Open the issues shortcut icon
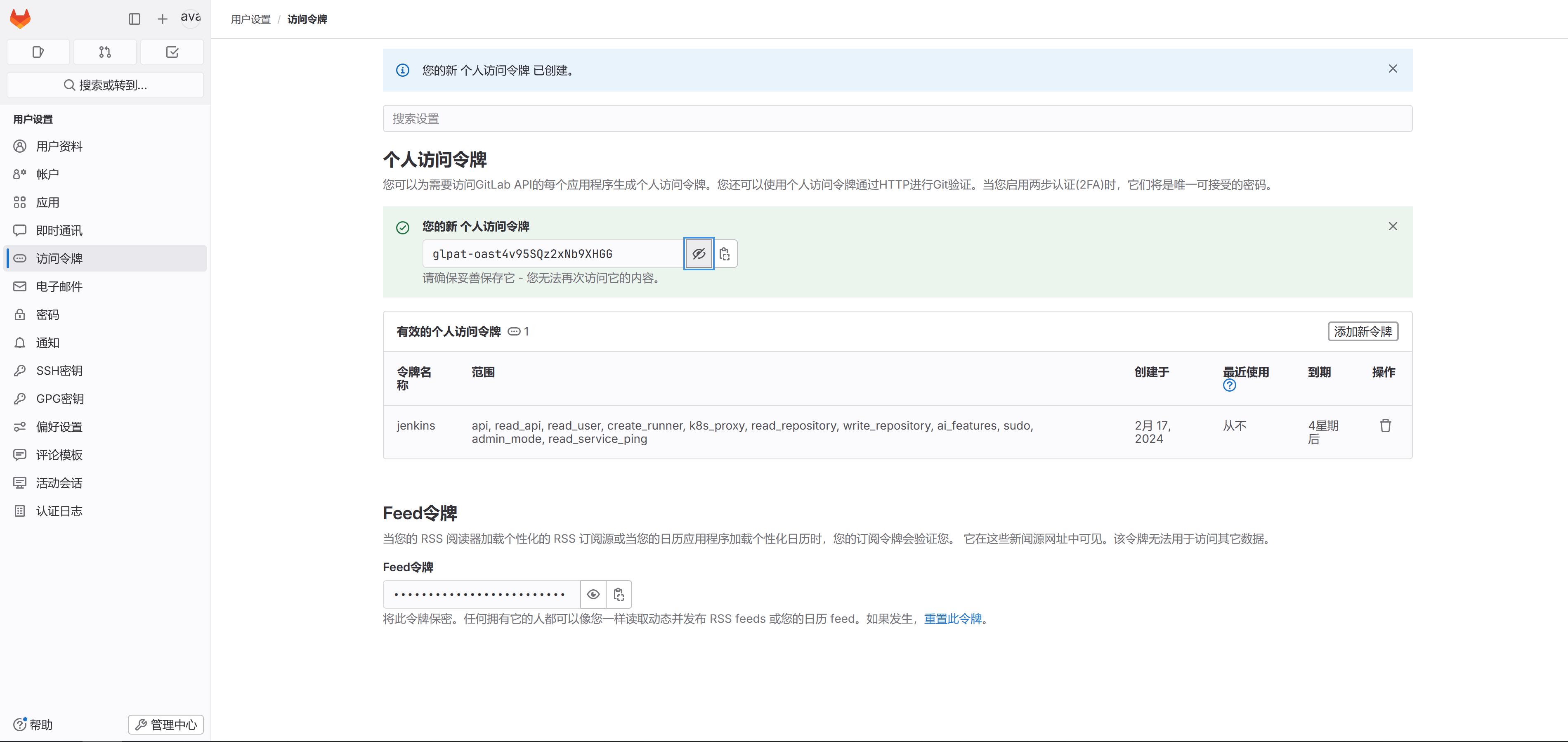 coord(38,52)
